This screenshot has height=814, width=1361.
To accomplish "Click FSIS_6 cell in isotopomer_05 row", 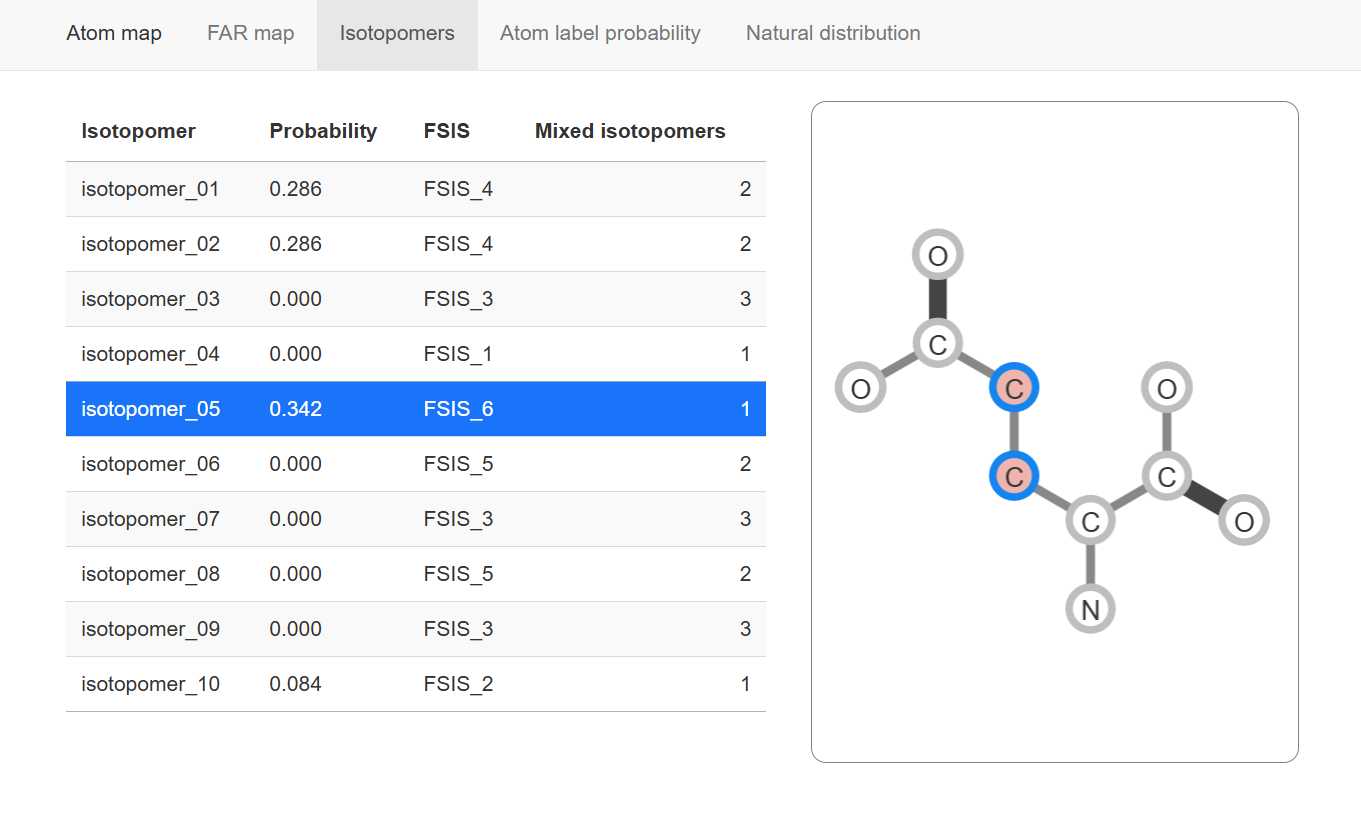I will tap(458, 409).
